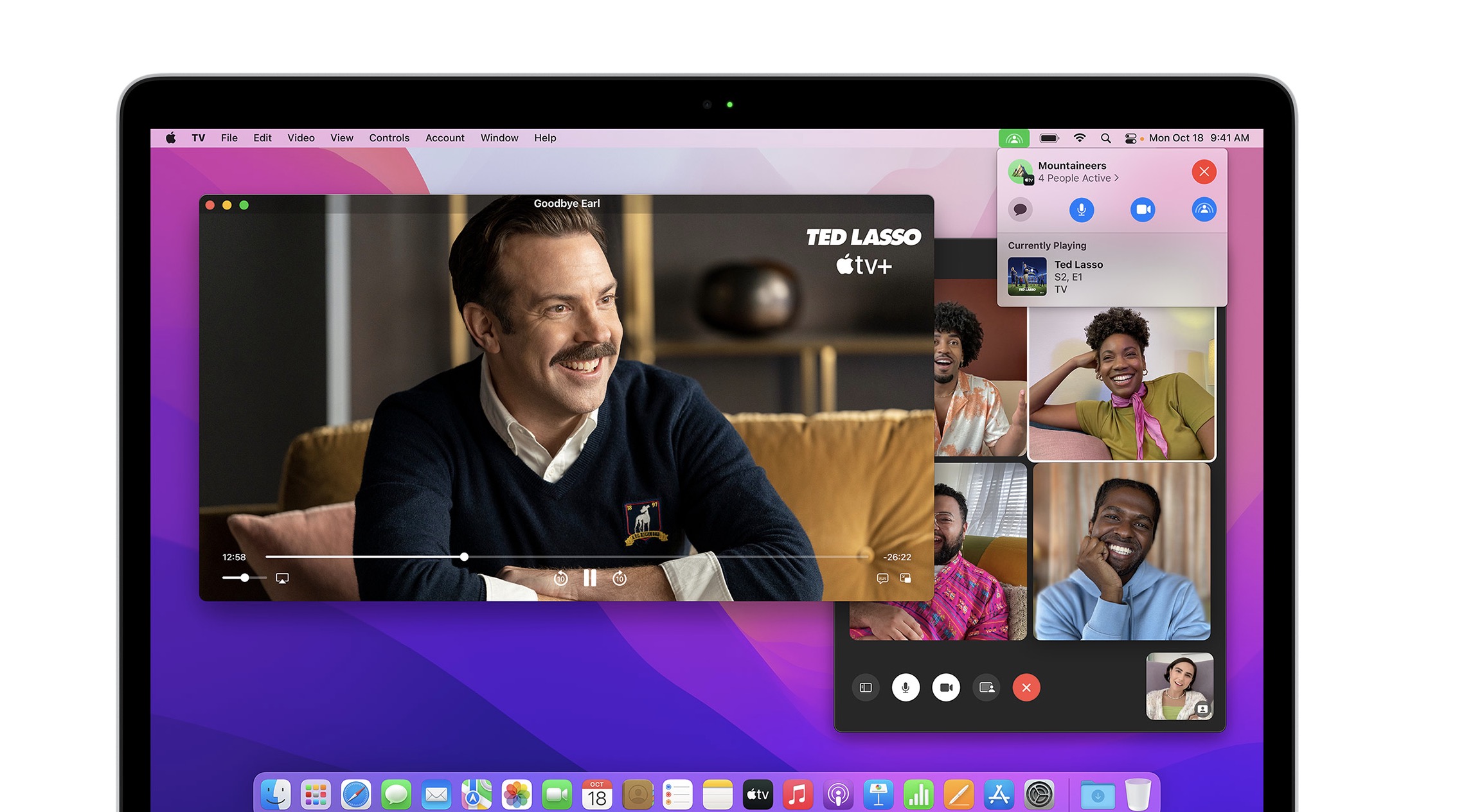
Task: Open Messages bubble in SharePlay panel
Action: pyautogui.click(x=1020, y=209)
